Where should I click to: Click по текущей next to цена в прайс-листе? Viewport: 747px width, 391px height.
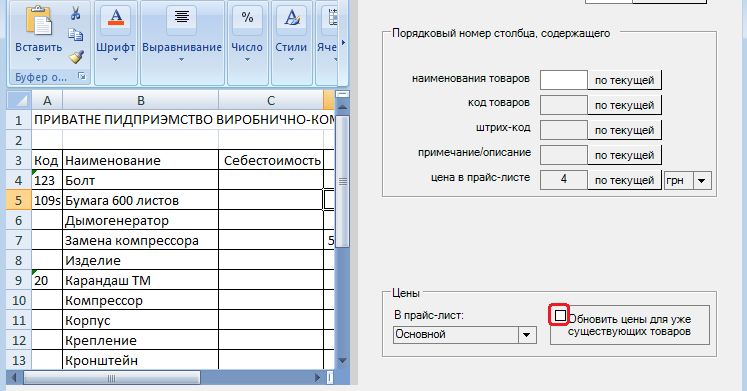[x=625, y=180]
